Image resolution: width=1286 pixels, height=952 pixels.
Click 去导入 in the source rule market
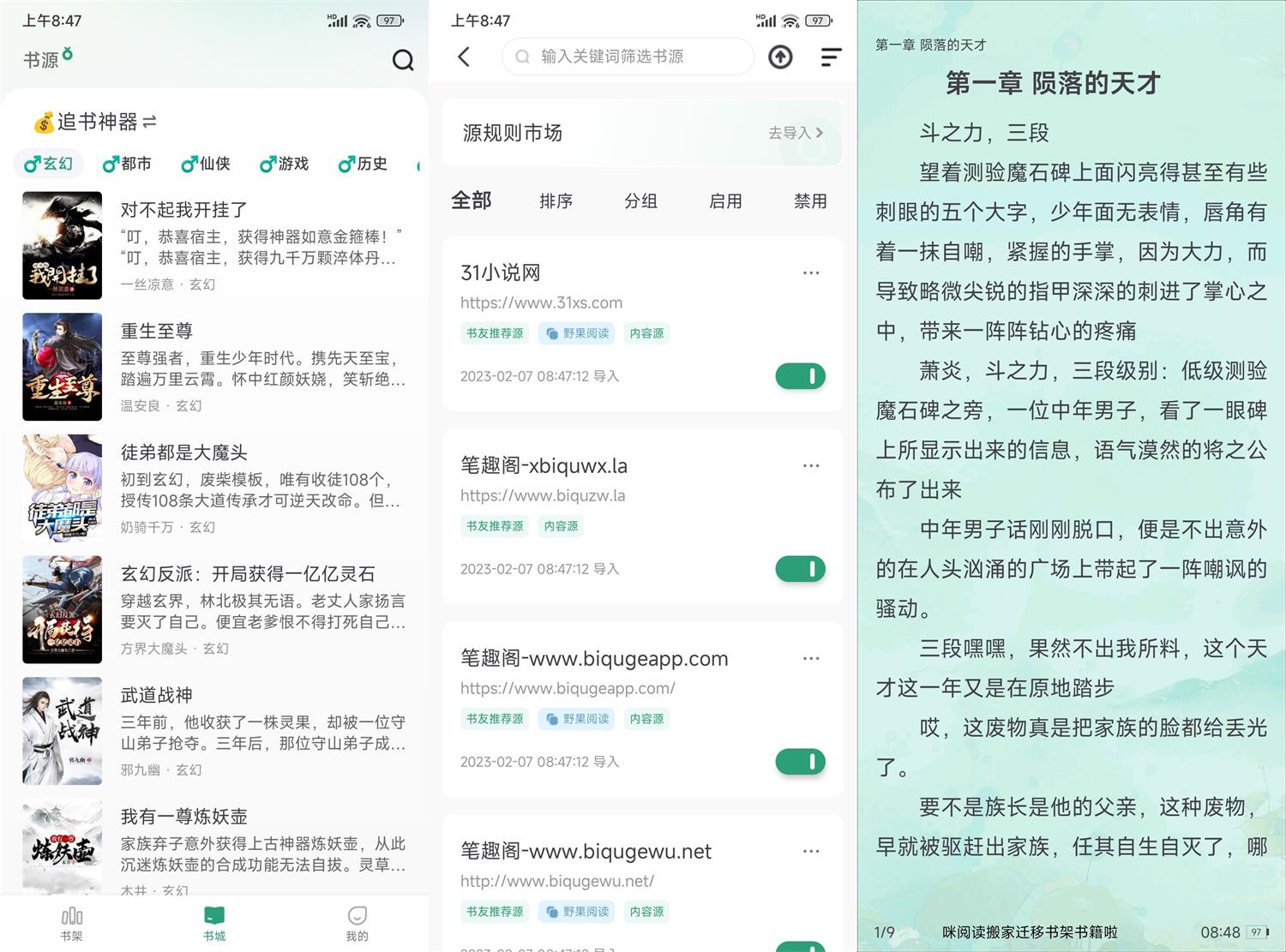pos(795,133)
